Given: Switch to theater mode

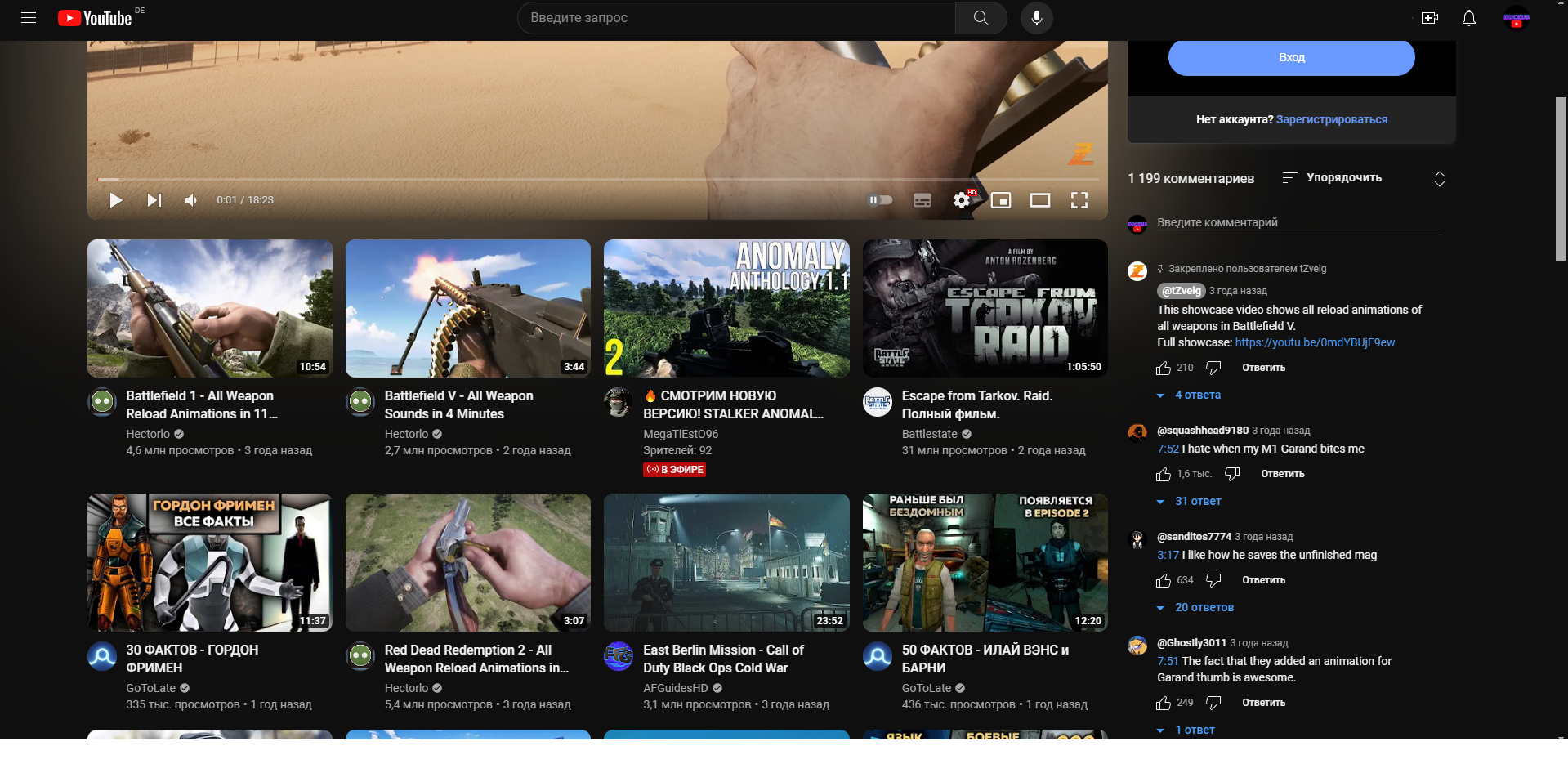Looking at the screenshot, I should click(1040, 200).
